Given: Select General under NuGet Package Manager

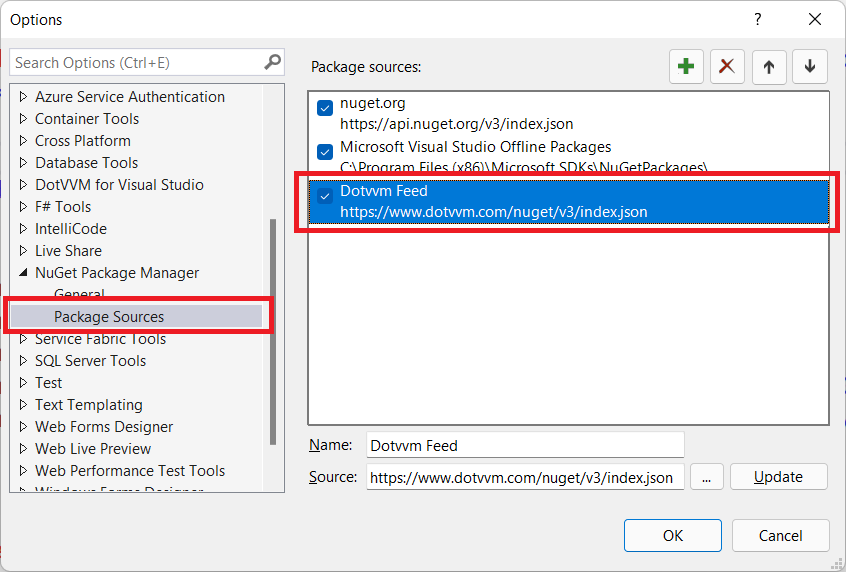Looking at the screenshot, I should pos(79,295).
